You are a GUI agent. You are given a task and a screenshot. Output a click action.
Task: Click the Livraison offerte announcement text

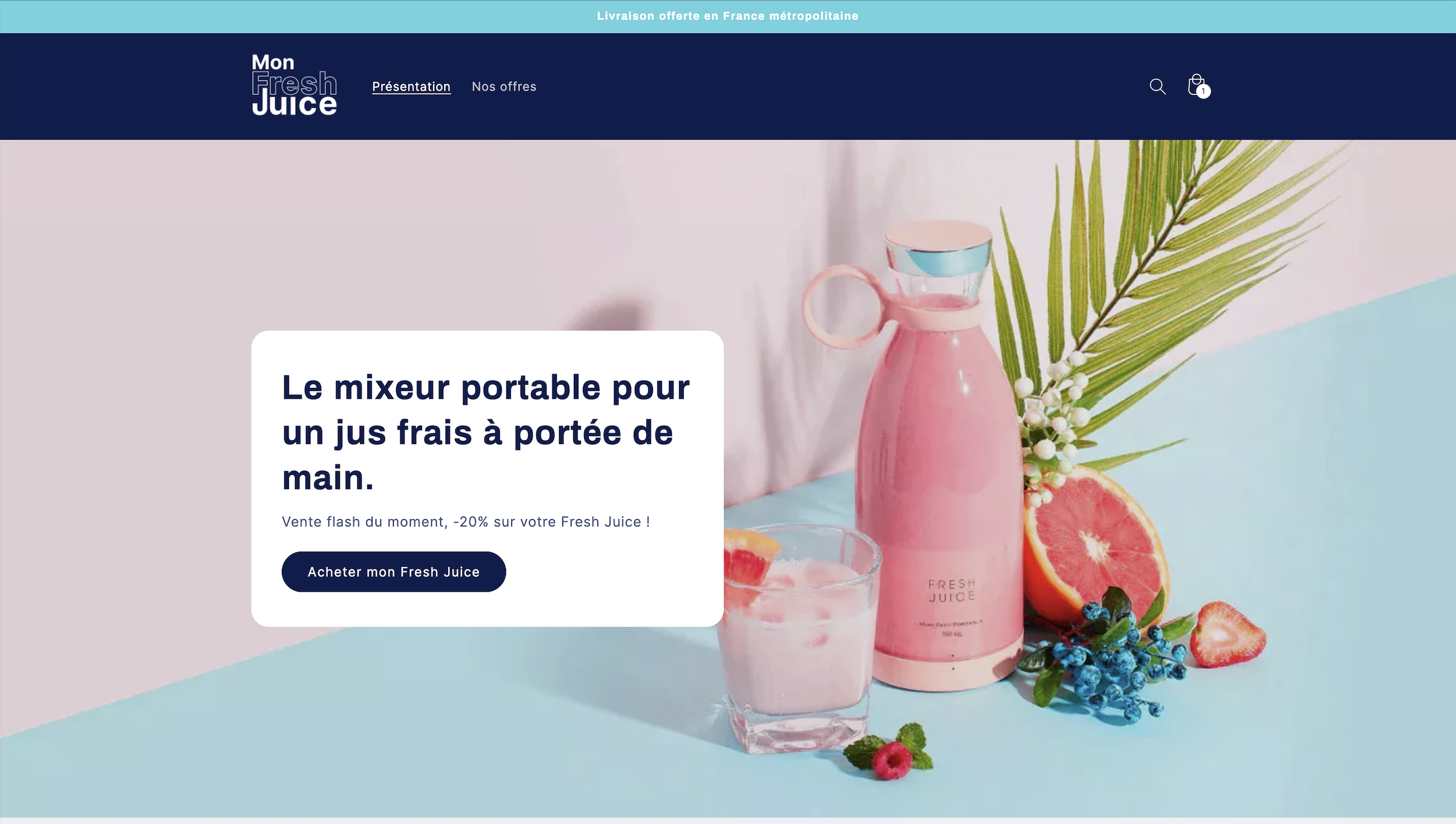[x=727, y=16]
